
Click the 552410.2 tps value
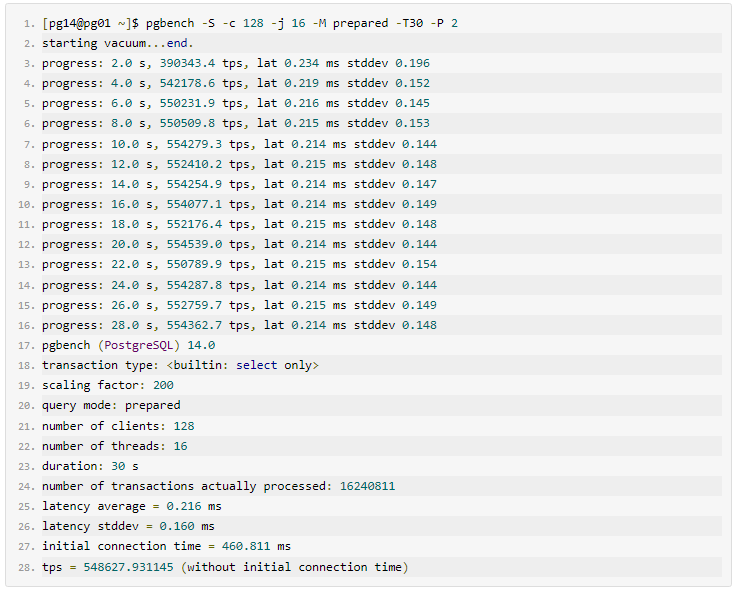[194, 164]
